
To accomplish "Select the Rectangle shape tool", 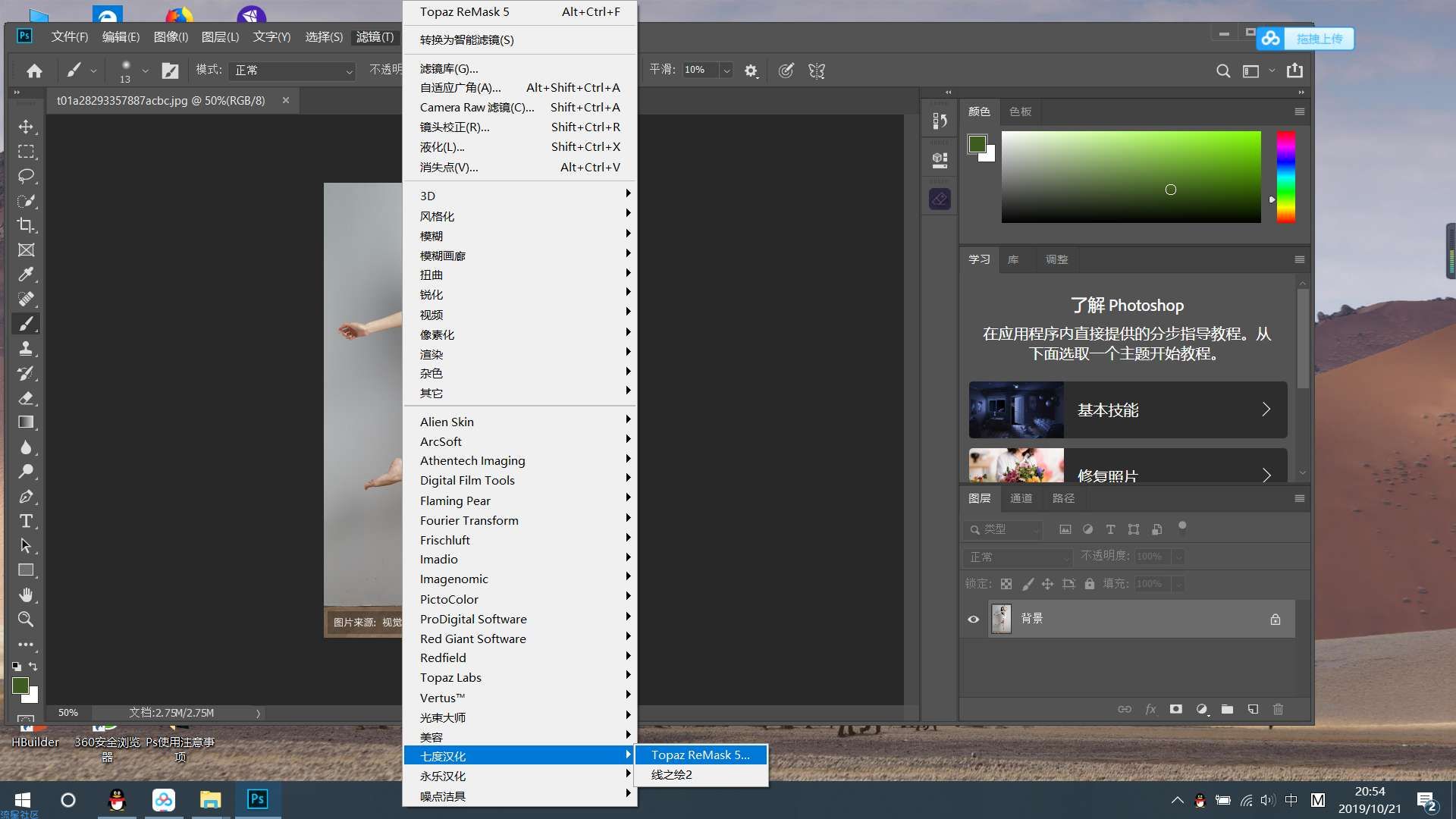I will click(26, 570).
